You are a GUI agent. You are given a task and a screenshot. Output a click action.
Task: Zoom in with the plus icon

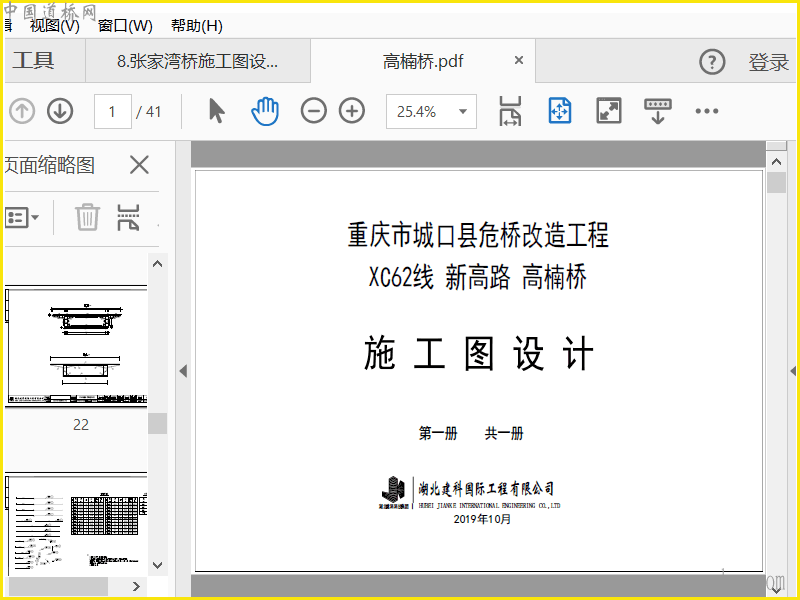click(x=352, y=111)
